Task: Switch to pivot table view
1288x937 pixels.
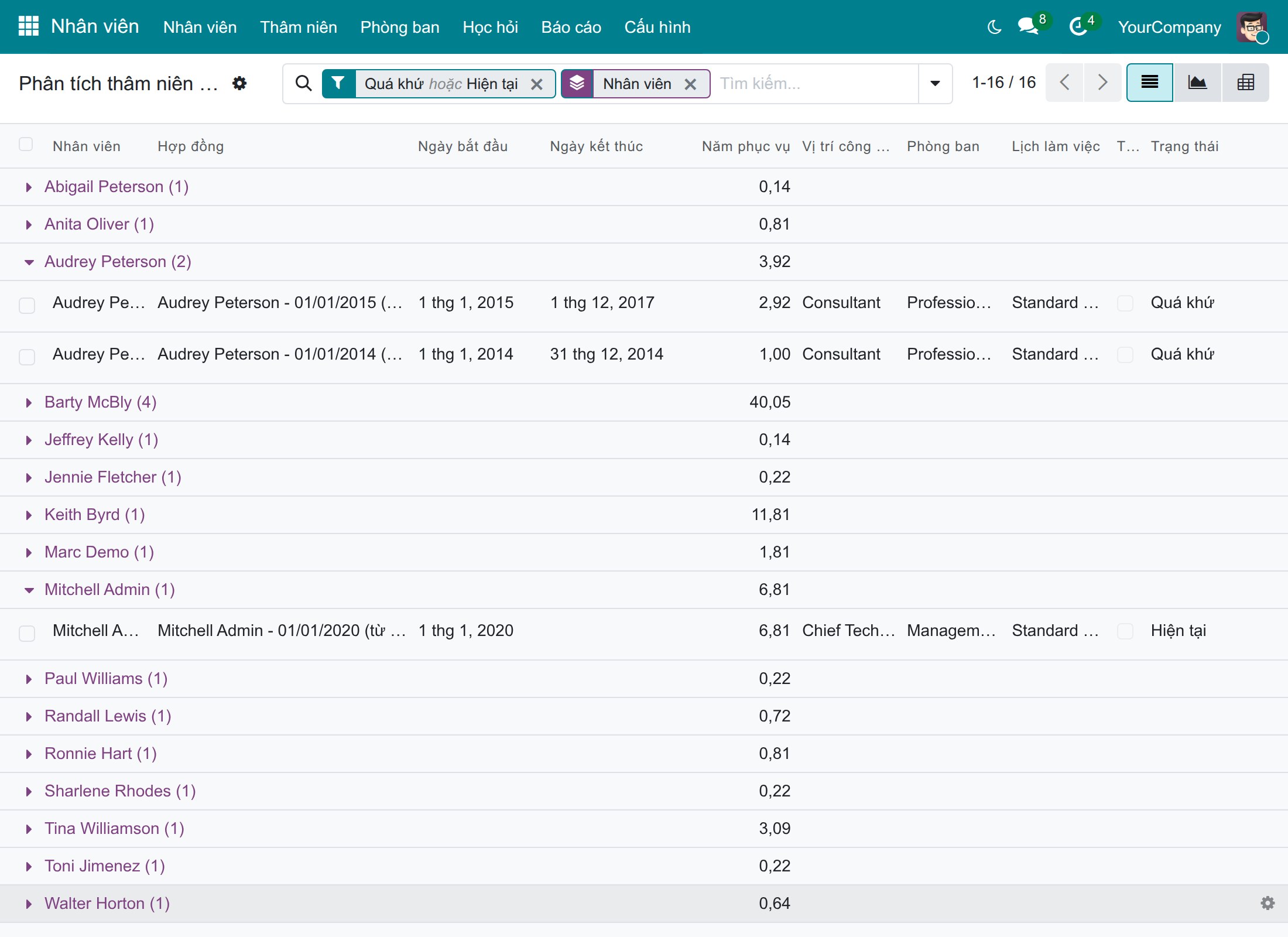Action: pos(1245,83)
